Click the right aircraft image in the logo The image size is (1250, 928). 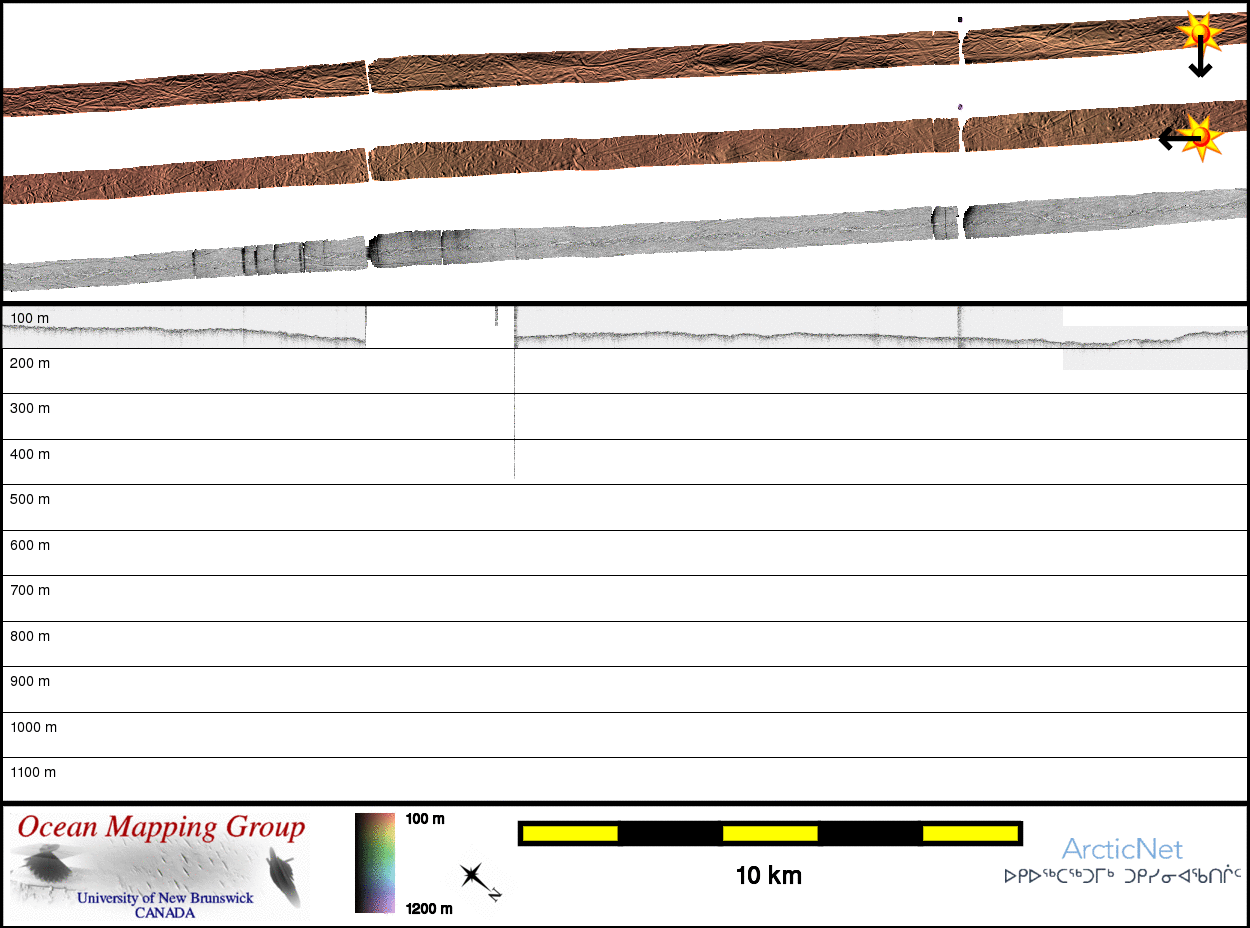tap(284, 874)
